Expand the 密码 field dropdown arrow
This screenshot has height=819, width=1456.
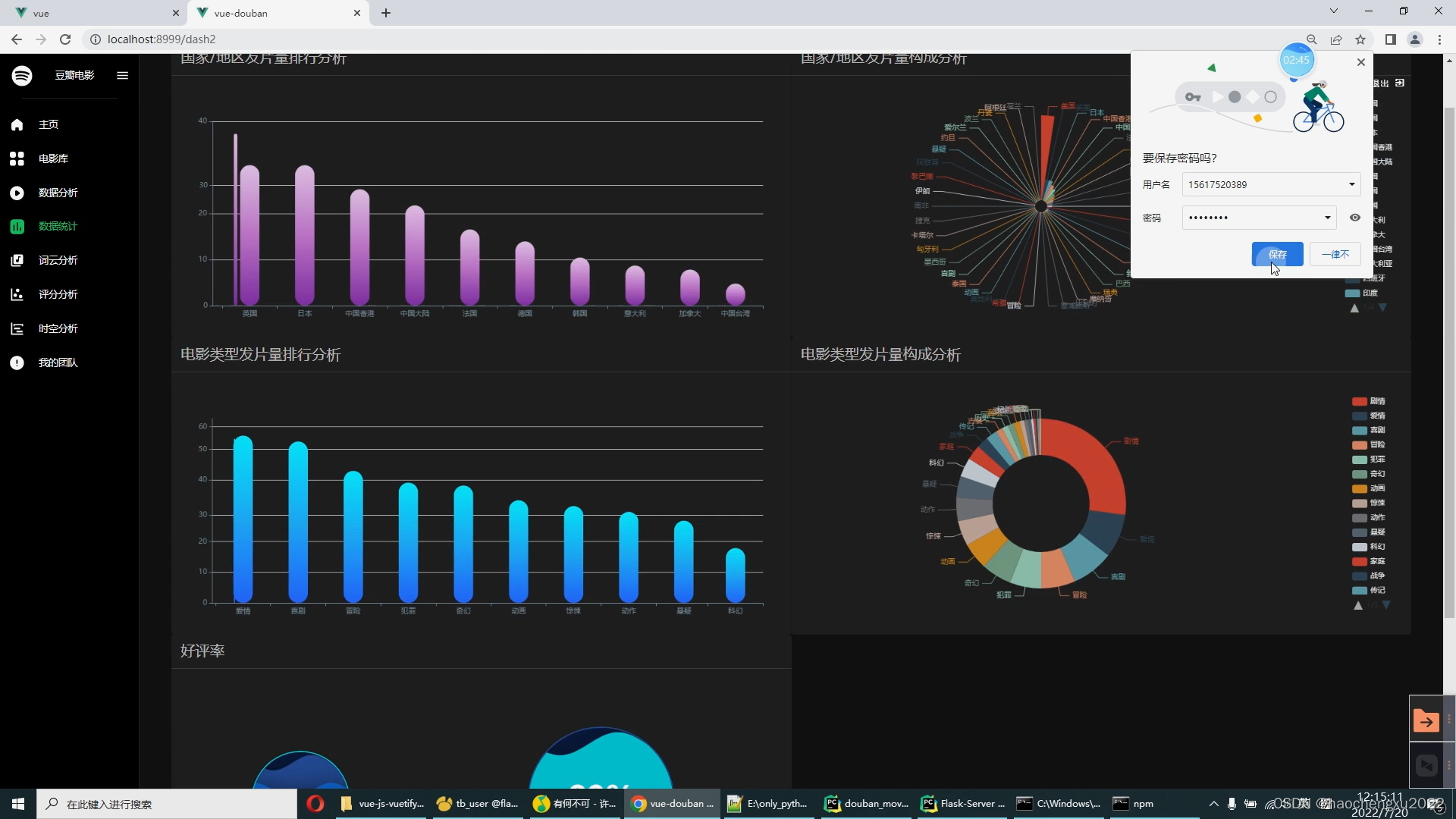1327,218
